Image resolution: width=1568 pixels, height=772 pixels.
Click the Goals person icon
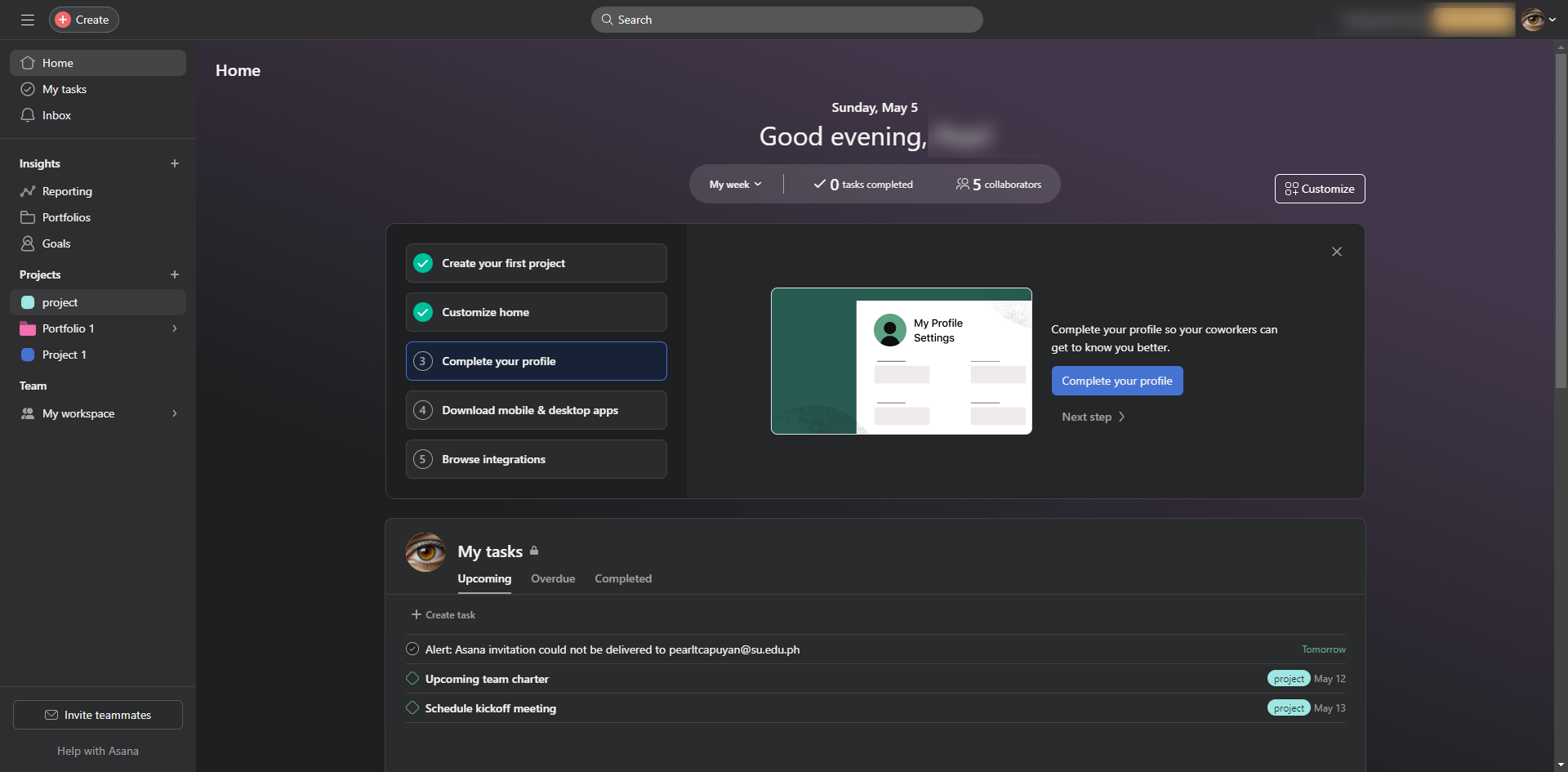click(28, 243)
